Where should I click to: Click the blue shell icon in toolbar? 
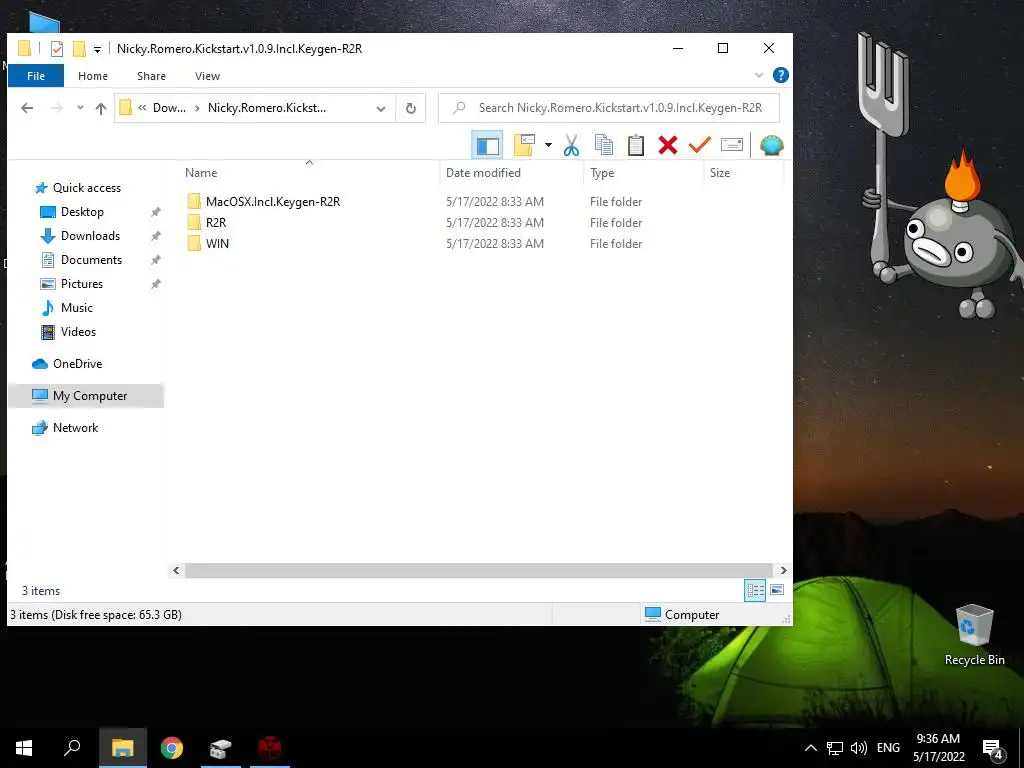click(x=771, y=145)
